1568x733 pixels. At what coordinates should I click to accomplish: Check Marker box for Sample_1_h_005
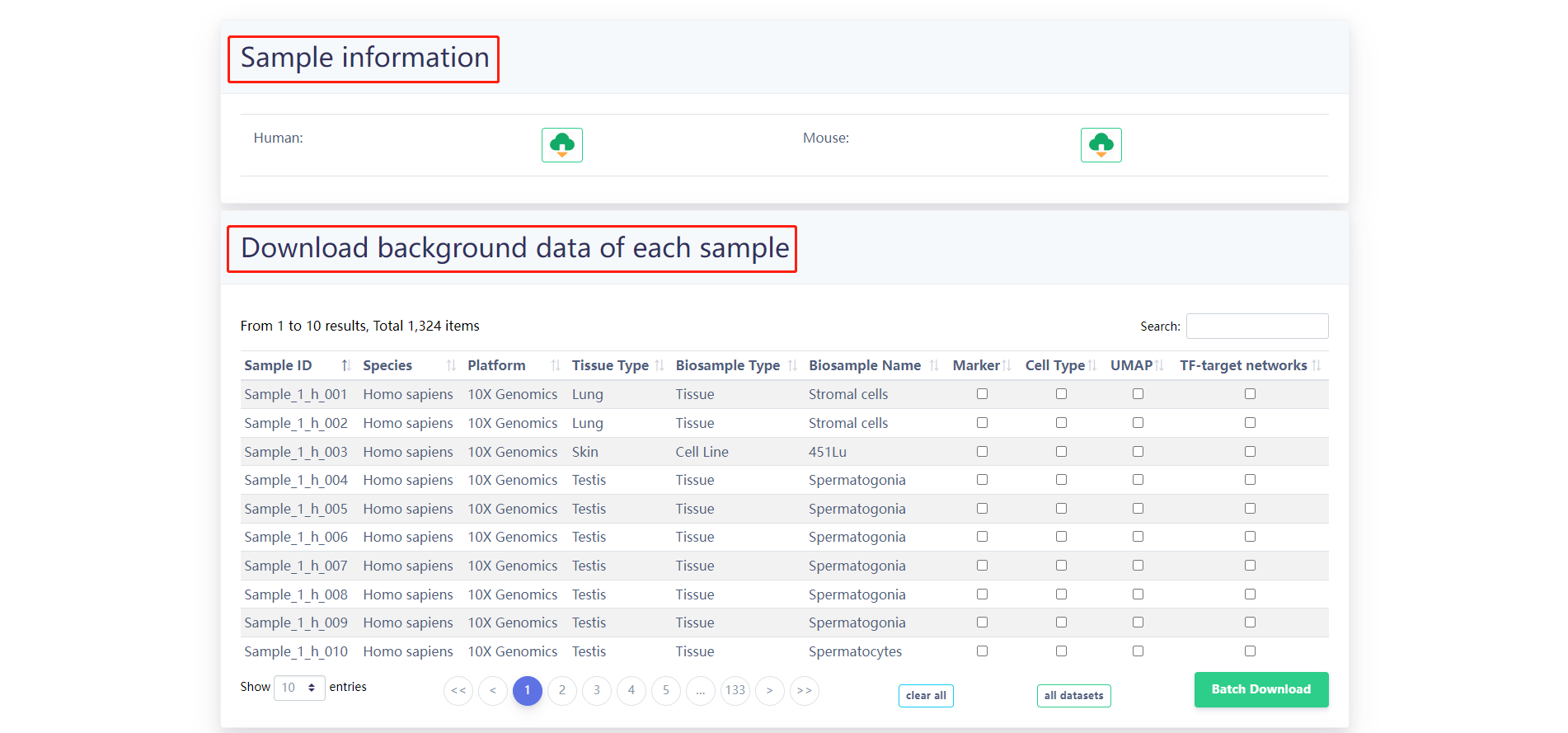(982, 509)
